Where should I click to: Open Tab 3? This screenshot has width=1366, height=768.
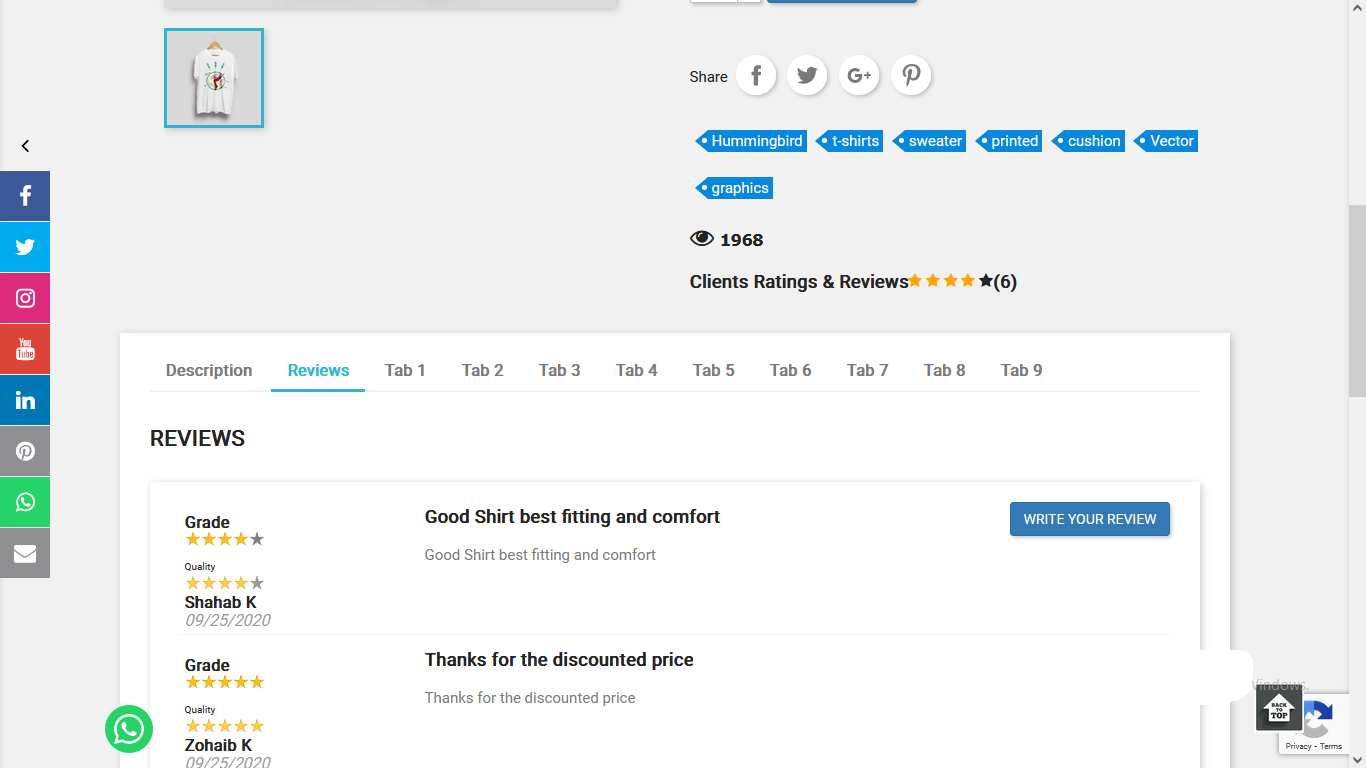coord(559,370)
